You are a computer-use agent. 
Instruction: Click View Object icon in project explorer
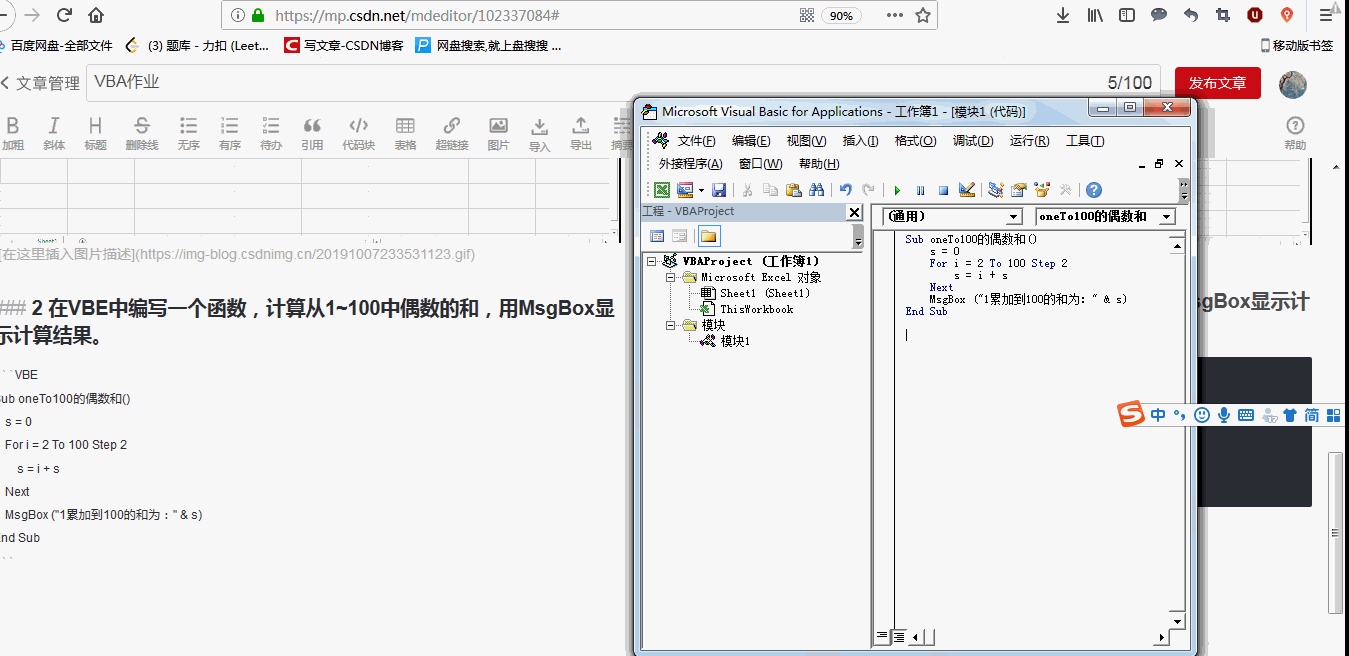[x=679, y=236]
